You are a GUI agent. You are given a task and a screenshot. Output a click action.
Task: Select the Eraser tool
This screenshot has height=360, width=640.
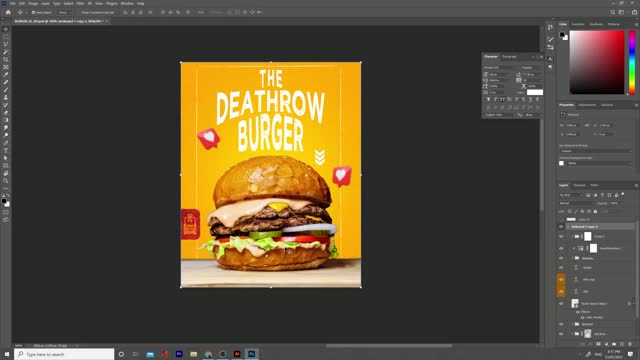[x=6, y=113]
